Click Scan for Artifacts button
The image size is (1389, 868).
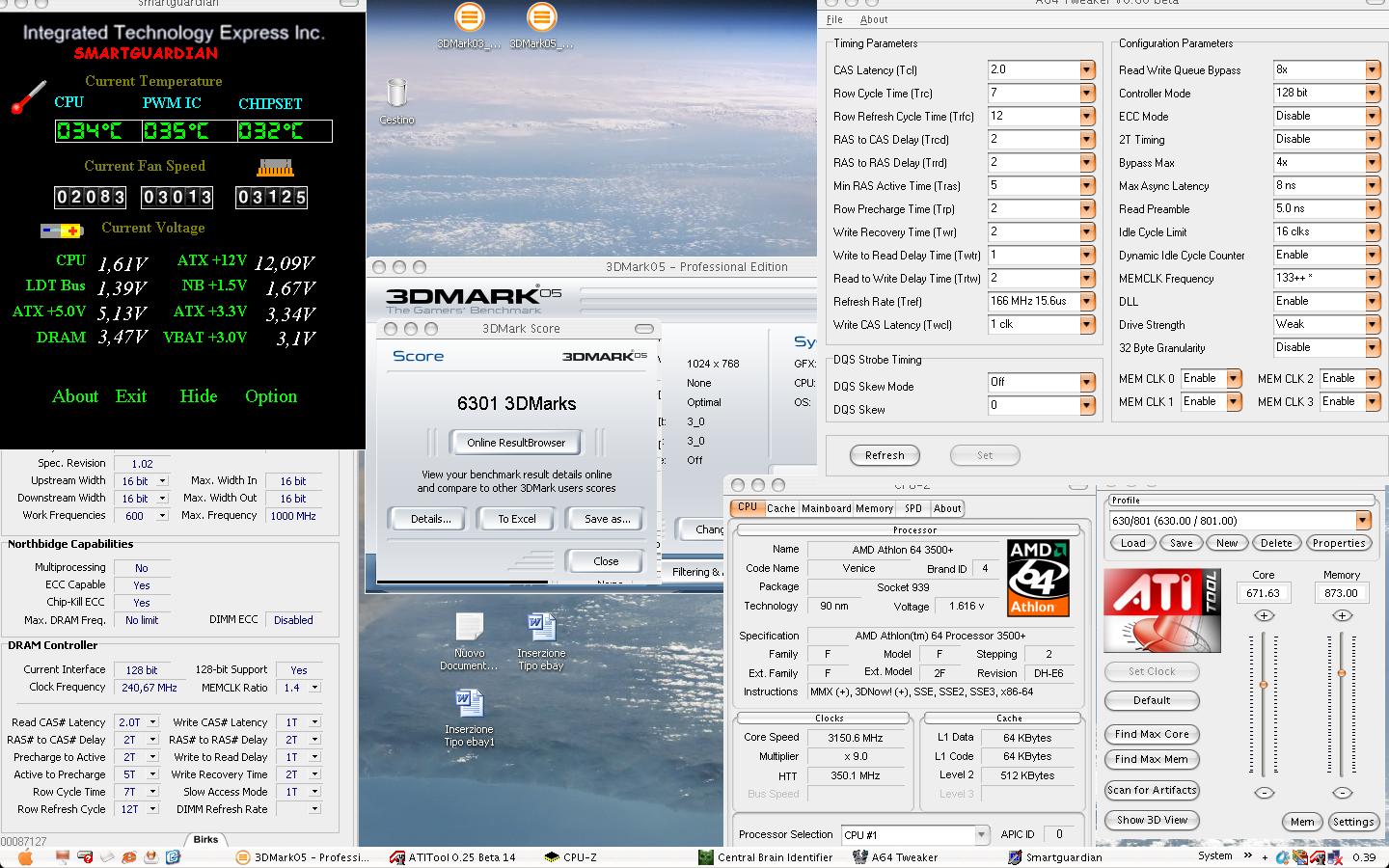[1152, 790]
